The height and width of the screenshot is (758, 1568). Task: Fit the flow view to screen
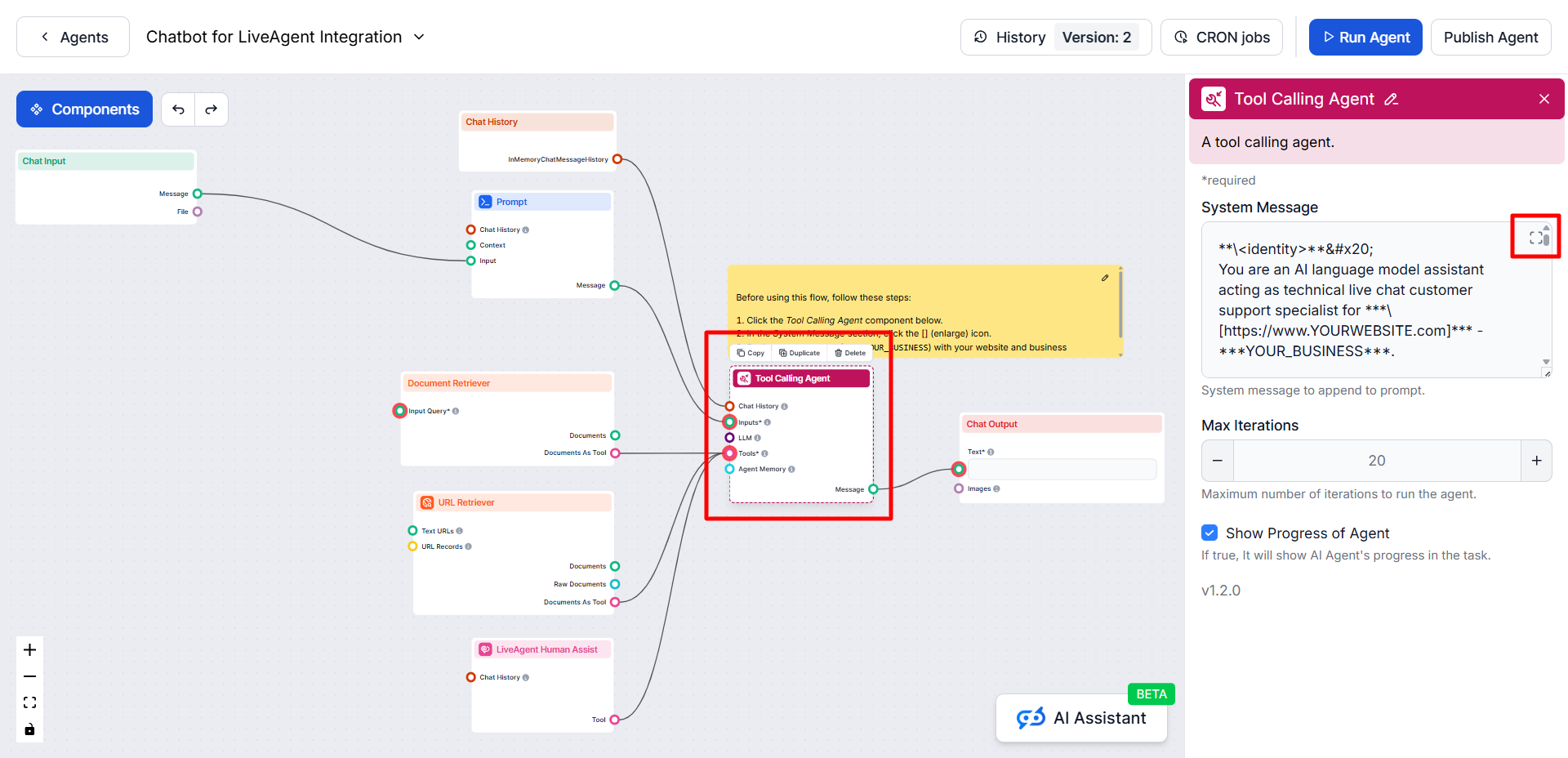[x=30, y=702]
